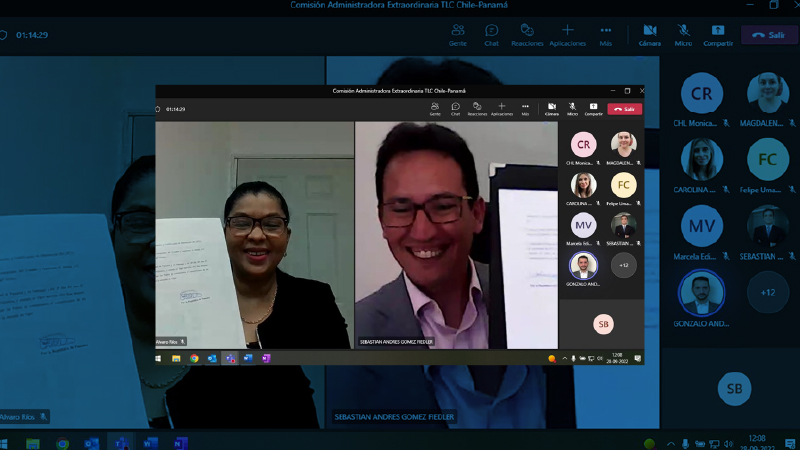Click SB self avatar in front window
800x450 pixels.
pyautogui.click(x=603, y=324)
